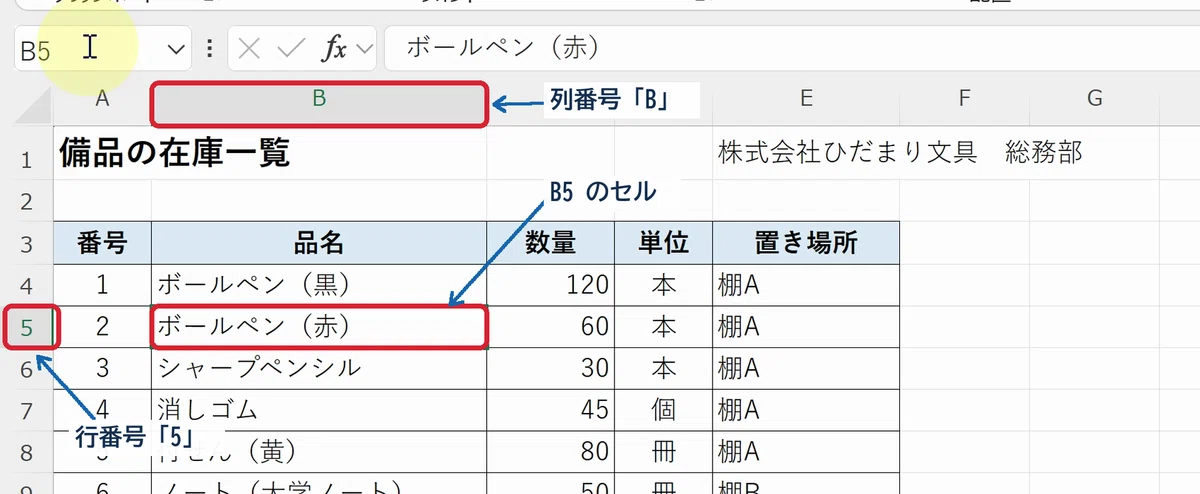Screen dimensions: 1200x494
Task: Select row 4 header
Action: click(27, 285)
